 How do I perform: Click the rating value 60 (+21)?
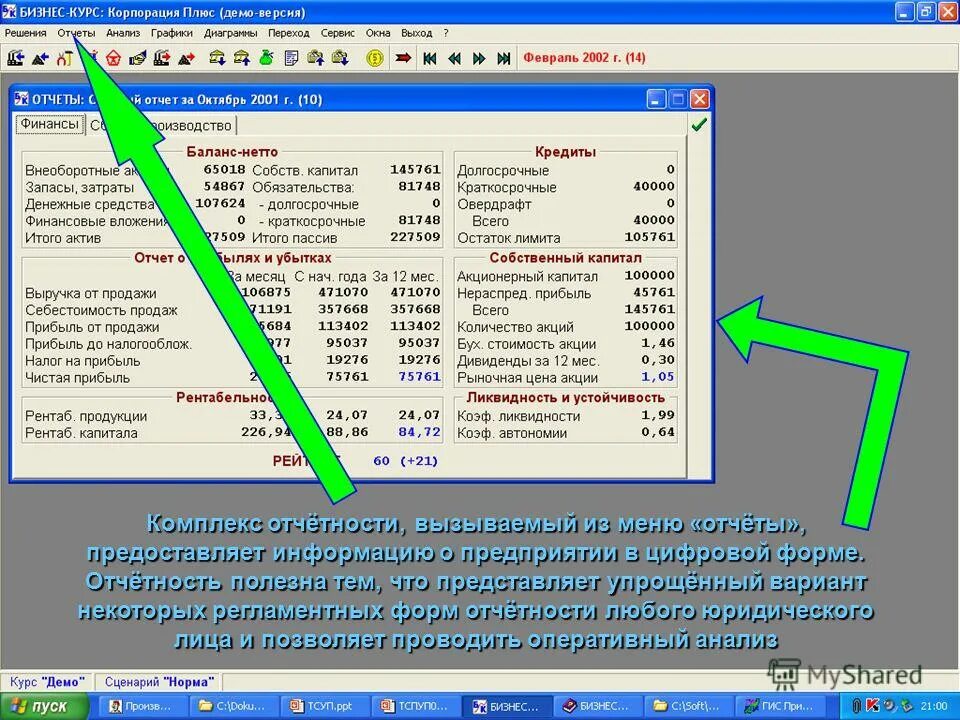(405, 461)
